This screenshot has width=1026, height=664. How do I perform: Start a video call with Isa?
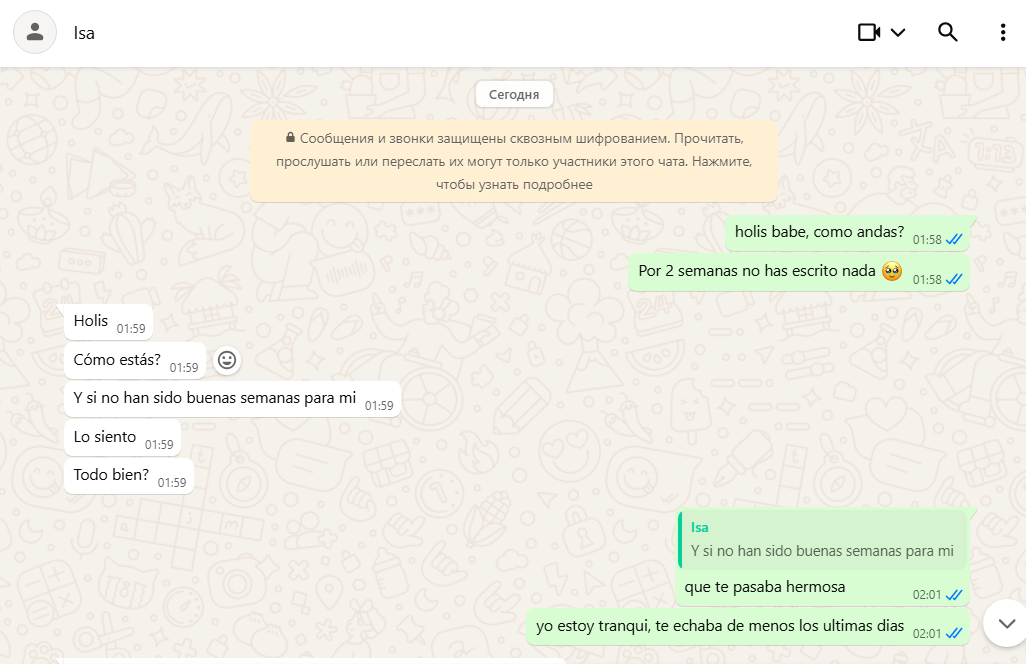point(869,32)
